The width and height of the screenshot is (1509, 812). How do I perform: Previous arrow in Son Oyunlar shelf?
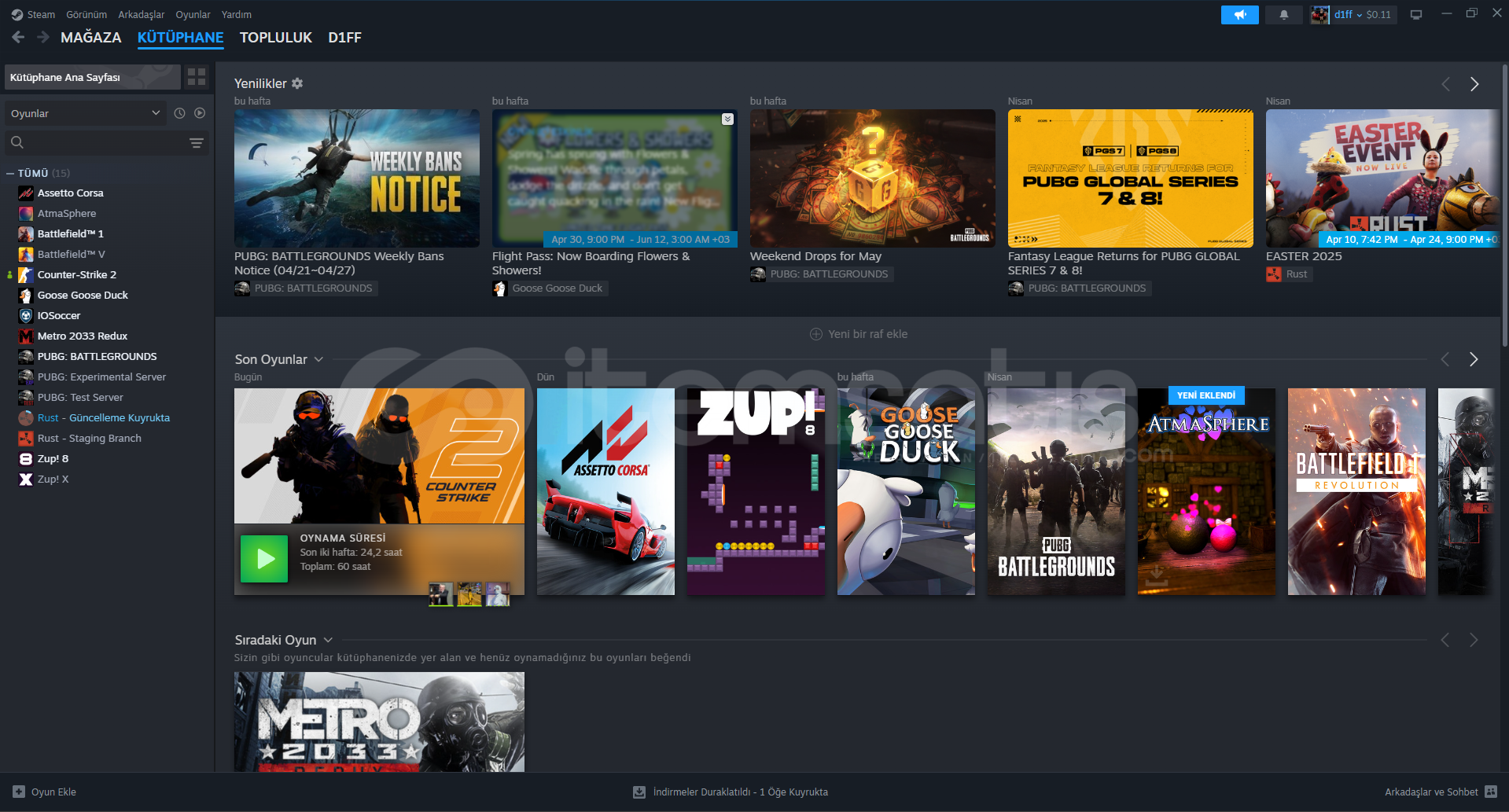1445,359
